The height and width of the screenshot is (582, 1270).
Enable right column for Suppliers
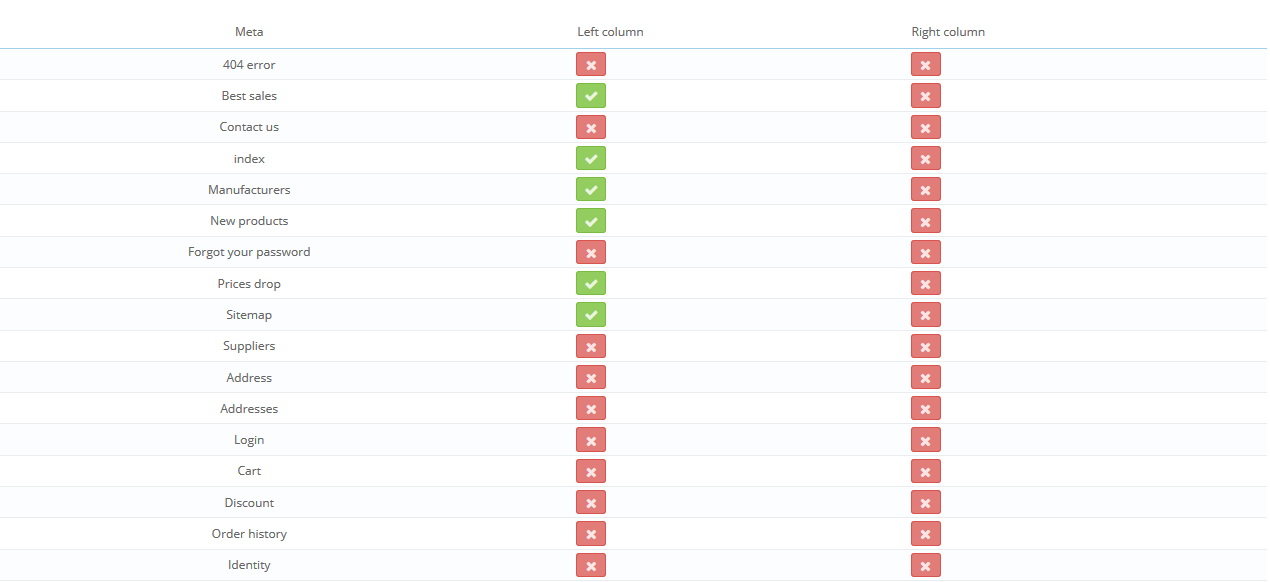(x=926, y=346)
